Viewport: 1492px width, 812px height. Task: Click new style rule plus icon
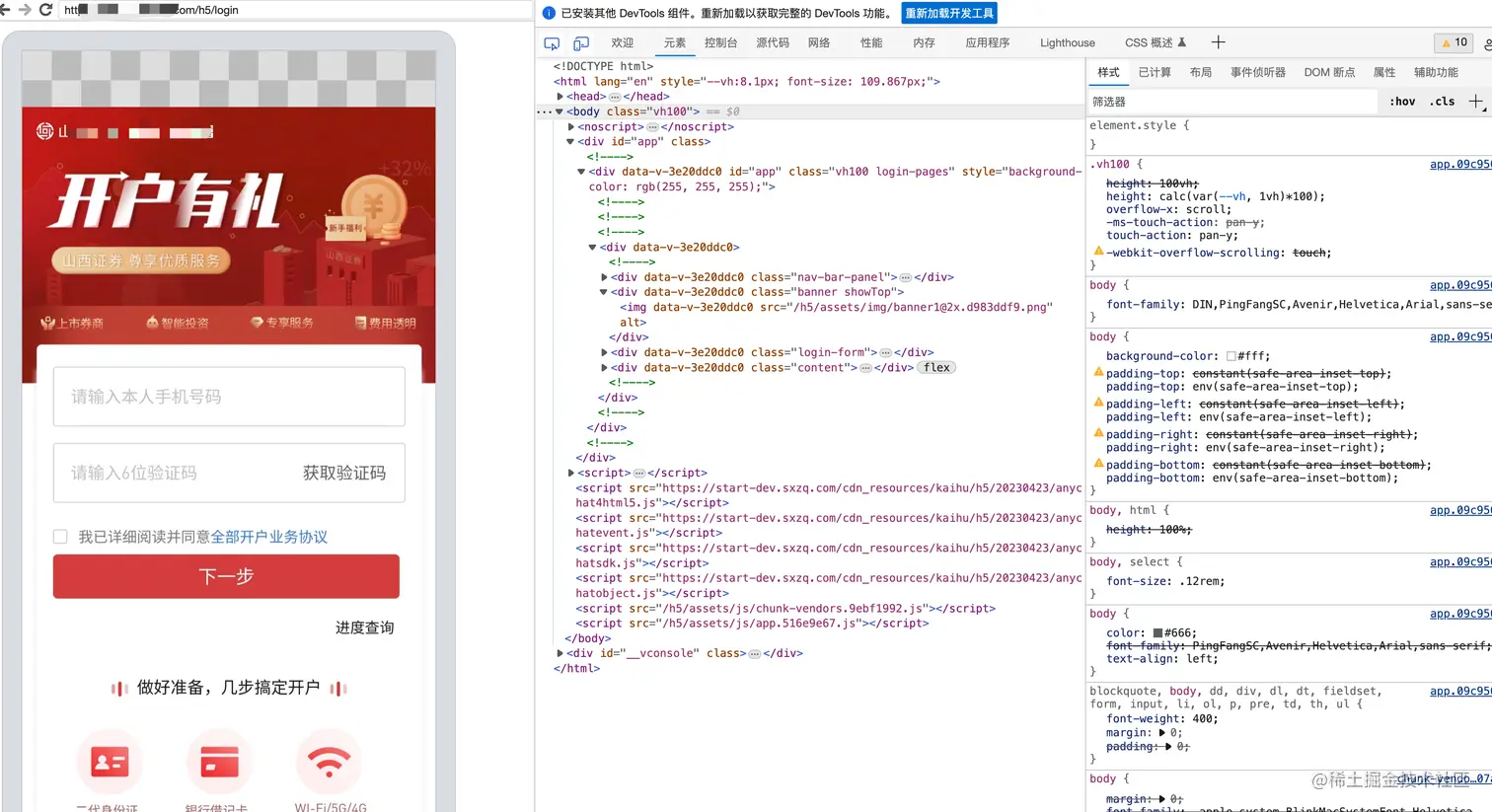pyautogui.click(x=1476, y=102)
